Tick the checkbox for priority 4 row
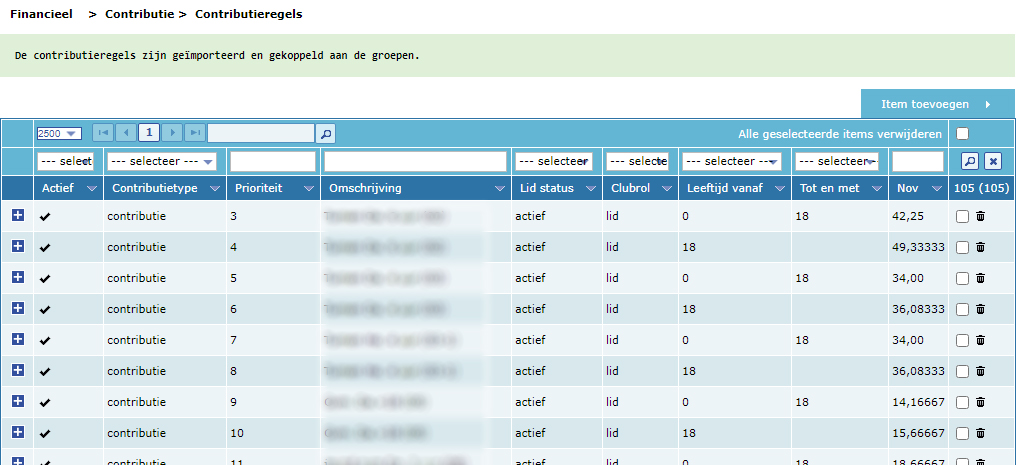Viewport: 1018px width, 465px height. [x=962, y=248]
